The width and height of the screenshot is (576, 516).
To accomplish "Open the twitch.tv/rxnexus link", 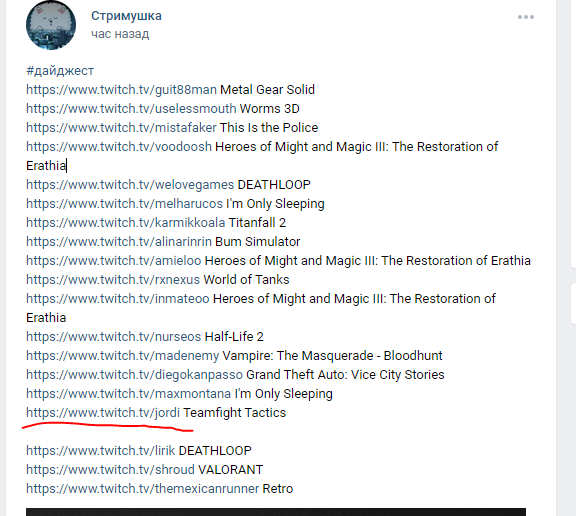I will (113, 280).
